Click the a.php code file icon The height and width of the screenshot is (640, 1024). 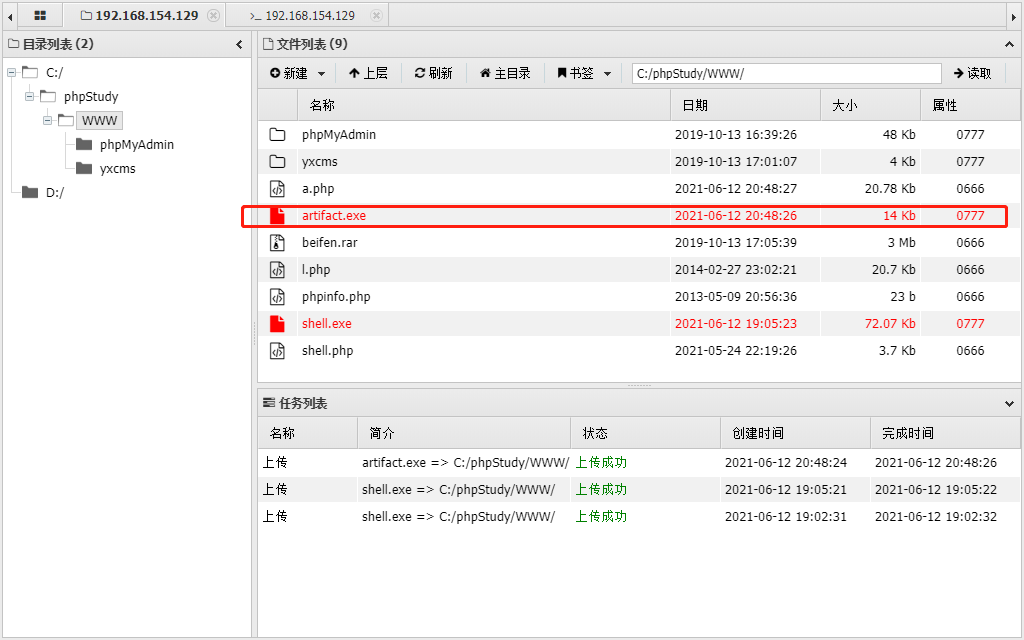(x=278, y=189)
